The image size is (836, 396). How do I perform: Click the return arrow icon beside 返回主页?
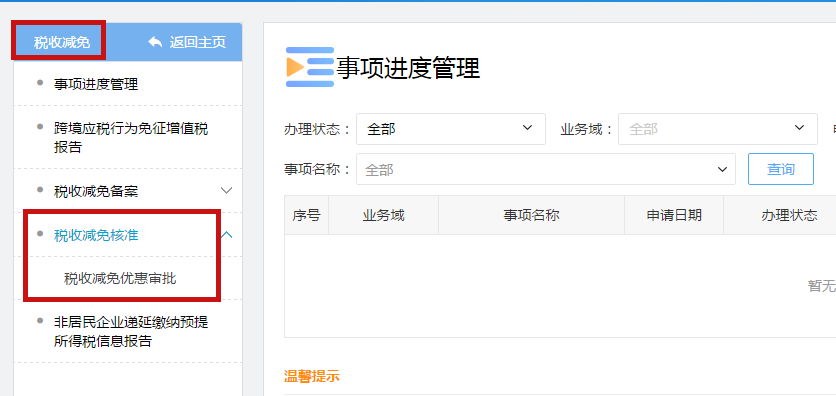coord(155,42)
